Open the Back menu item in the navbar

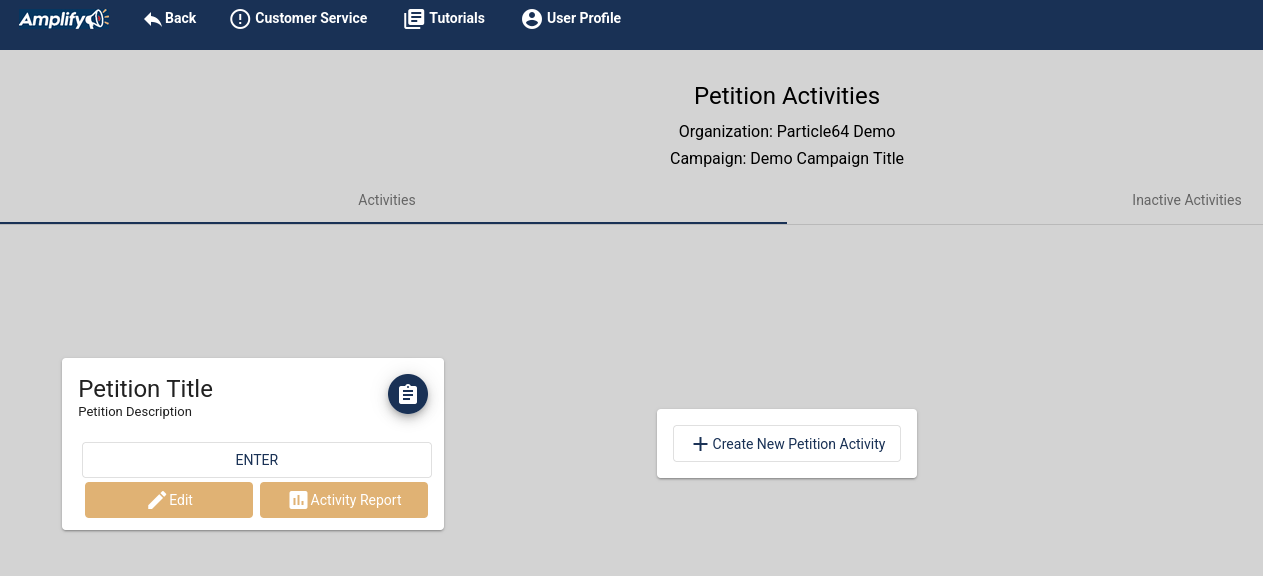[170, 18]
